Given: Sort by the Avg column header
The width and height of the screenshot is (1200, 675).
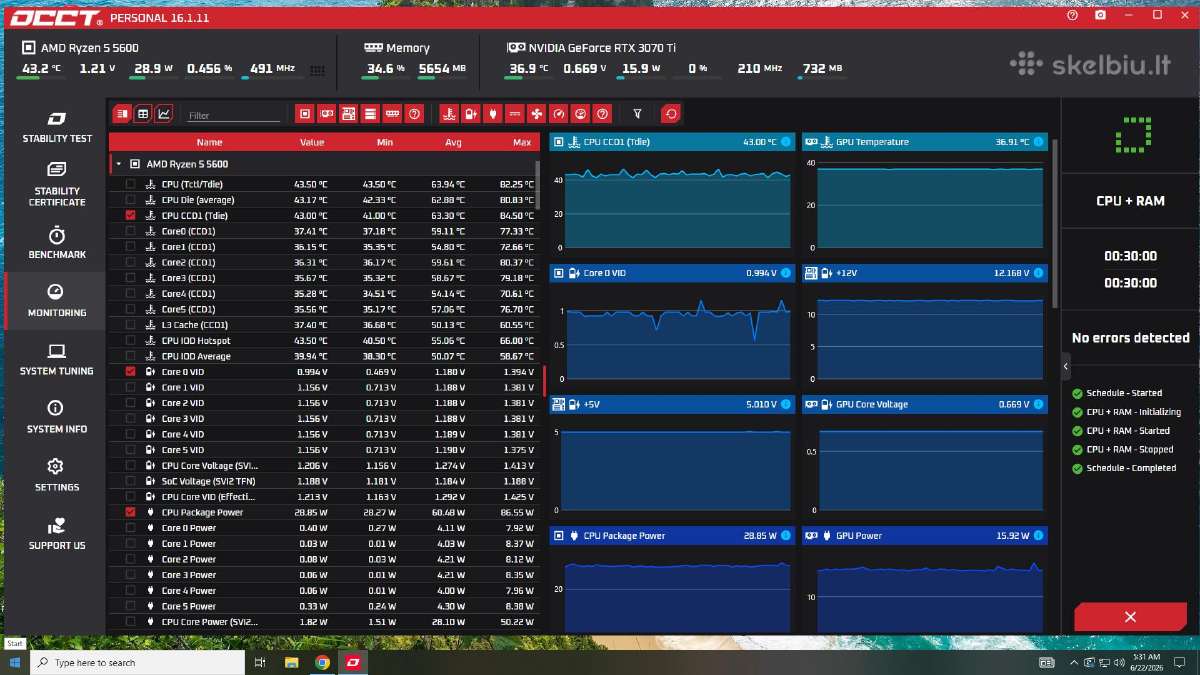Looking at the screenshot, I should pos(453,142).
